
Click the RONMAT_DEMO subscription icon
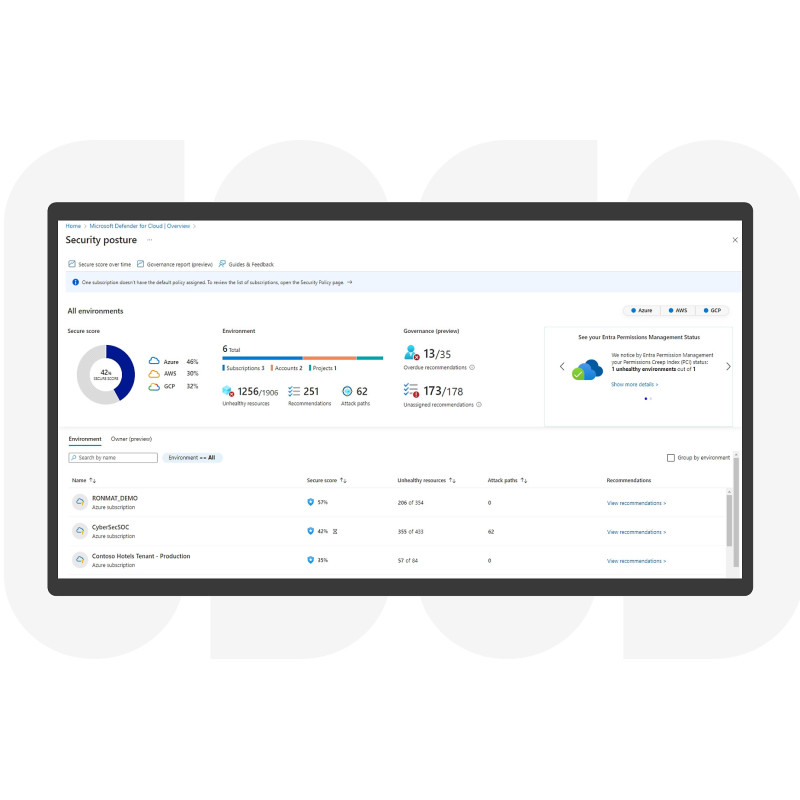pos(80,502)
